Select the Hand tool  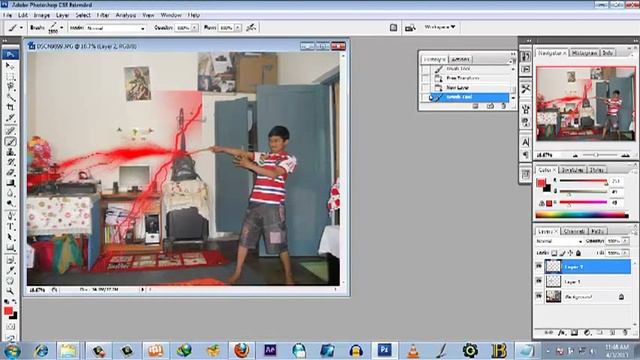tap(10, 281)
